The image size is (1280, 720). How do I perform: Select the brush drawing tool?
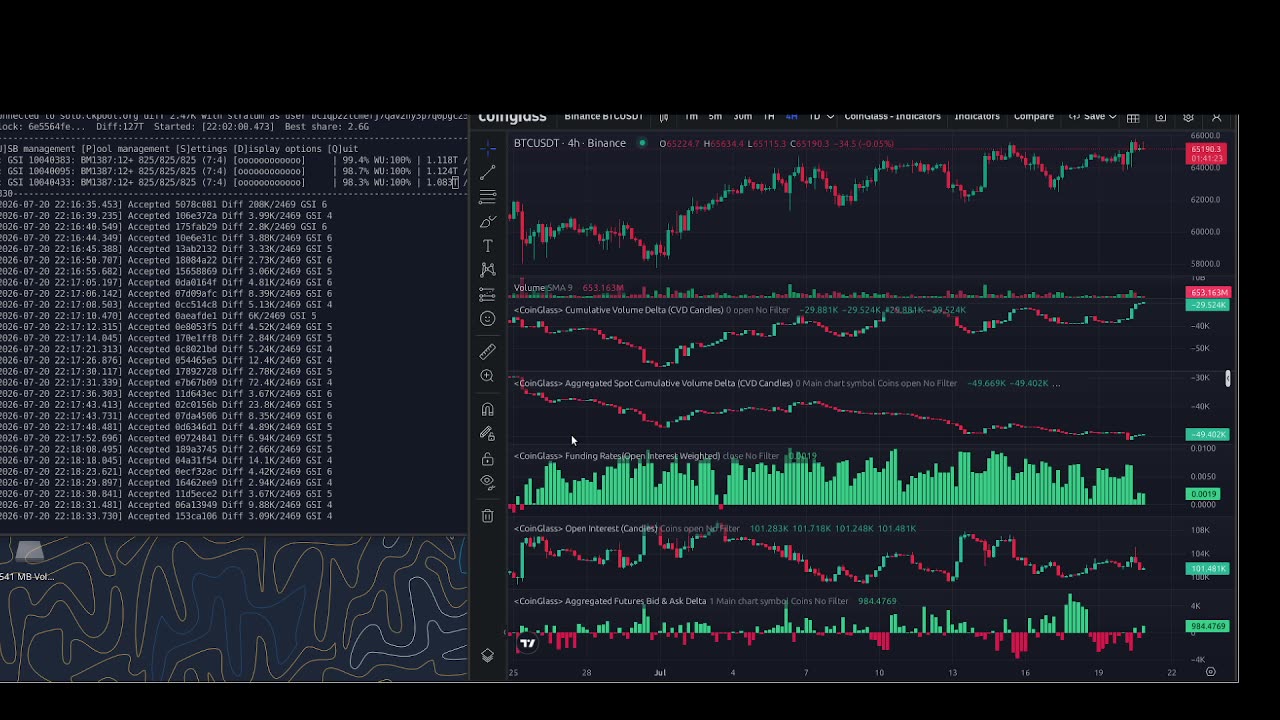pos(487,221)
